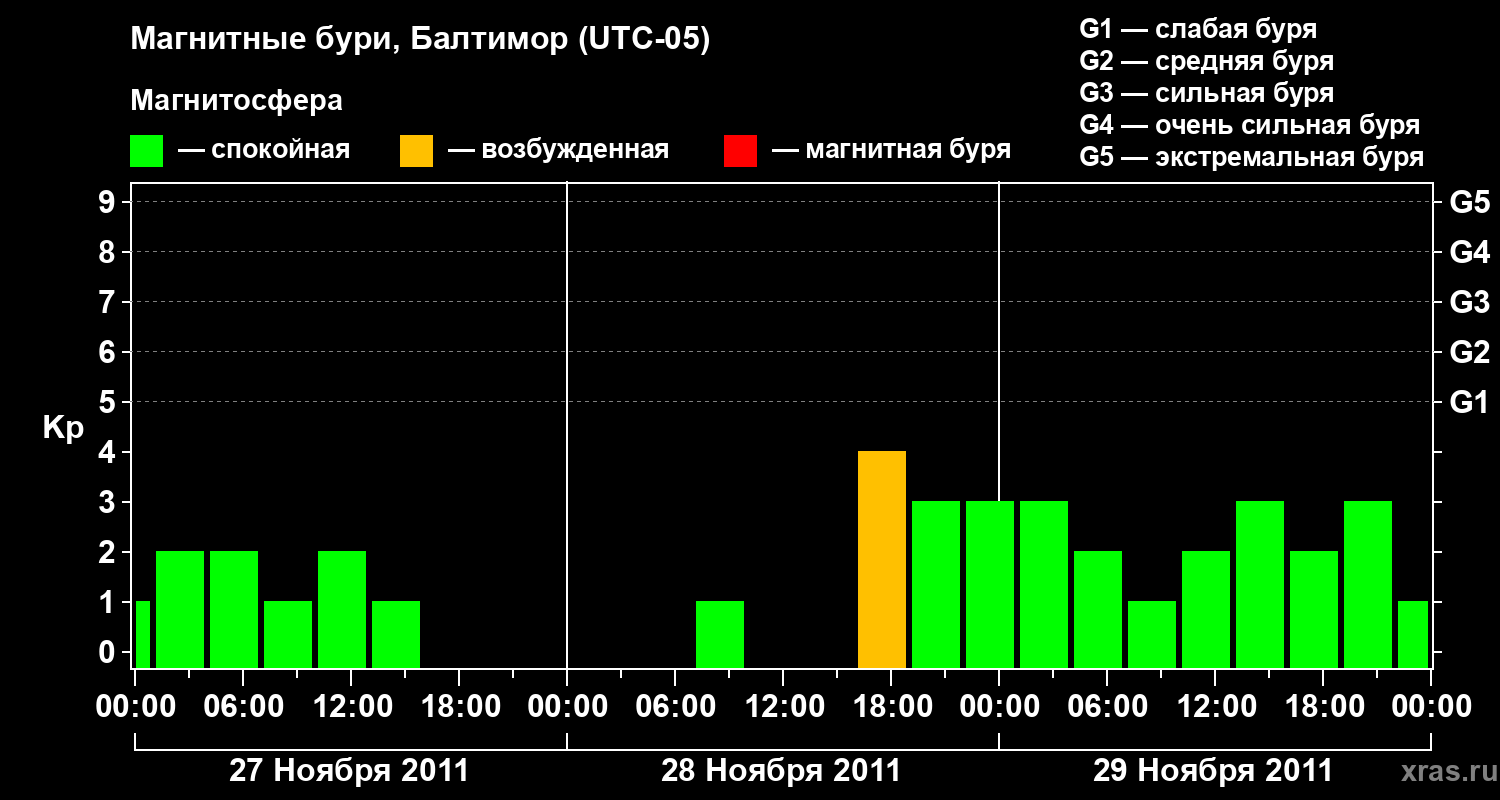Click the '28 Ноября 2011' date label

(781, 770)
